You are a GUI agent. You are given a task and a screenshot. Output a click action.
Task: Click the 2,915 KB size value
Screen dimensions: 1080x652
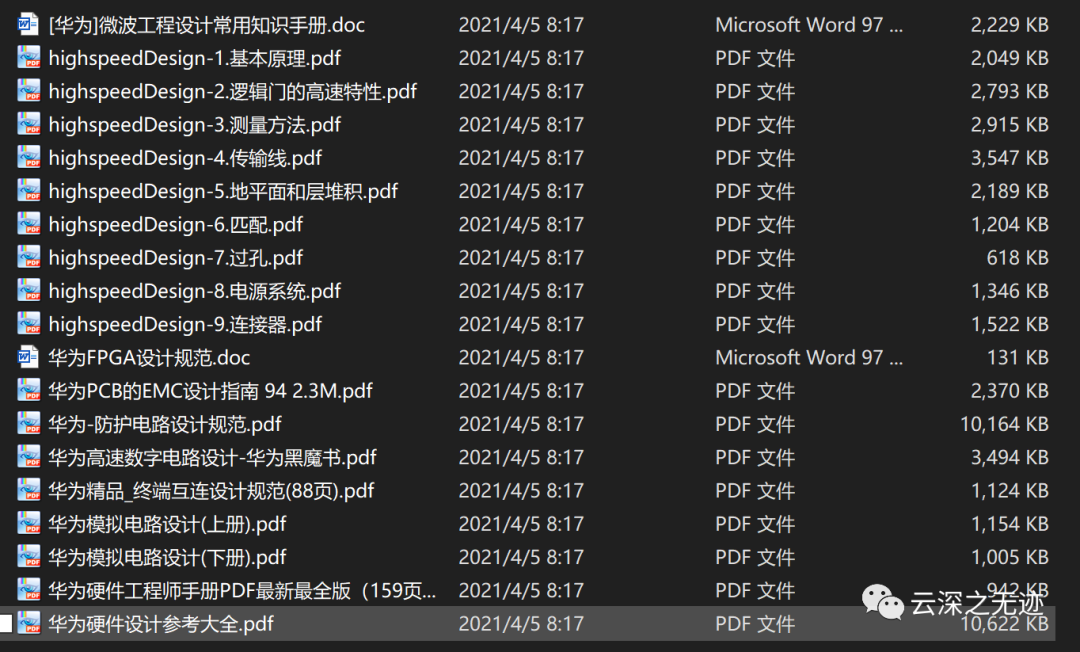tap(1009, 125)
